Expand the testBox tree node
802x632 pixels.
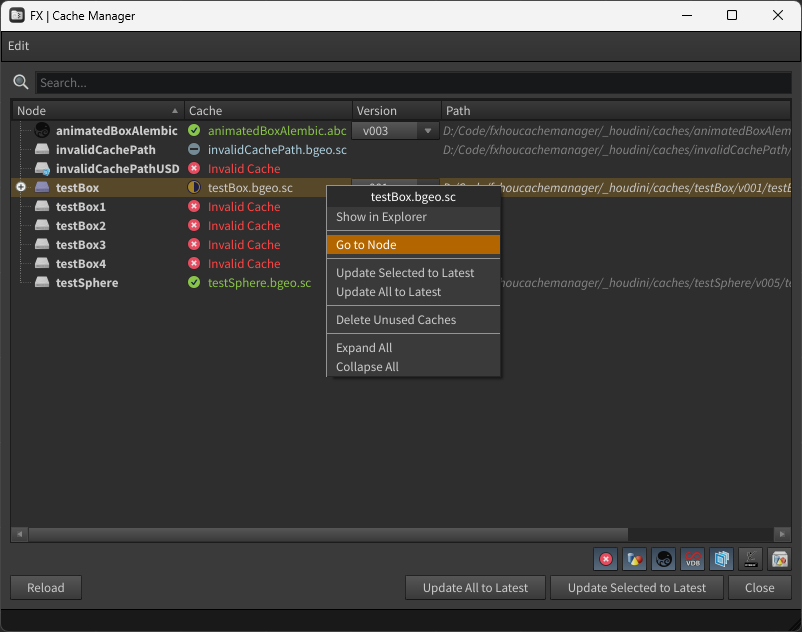coord(21,188)
